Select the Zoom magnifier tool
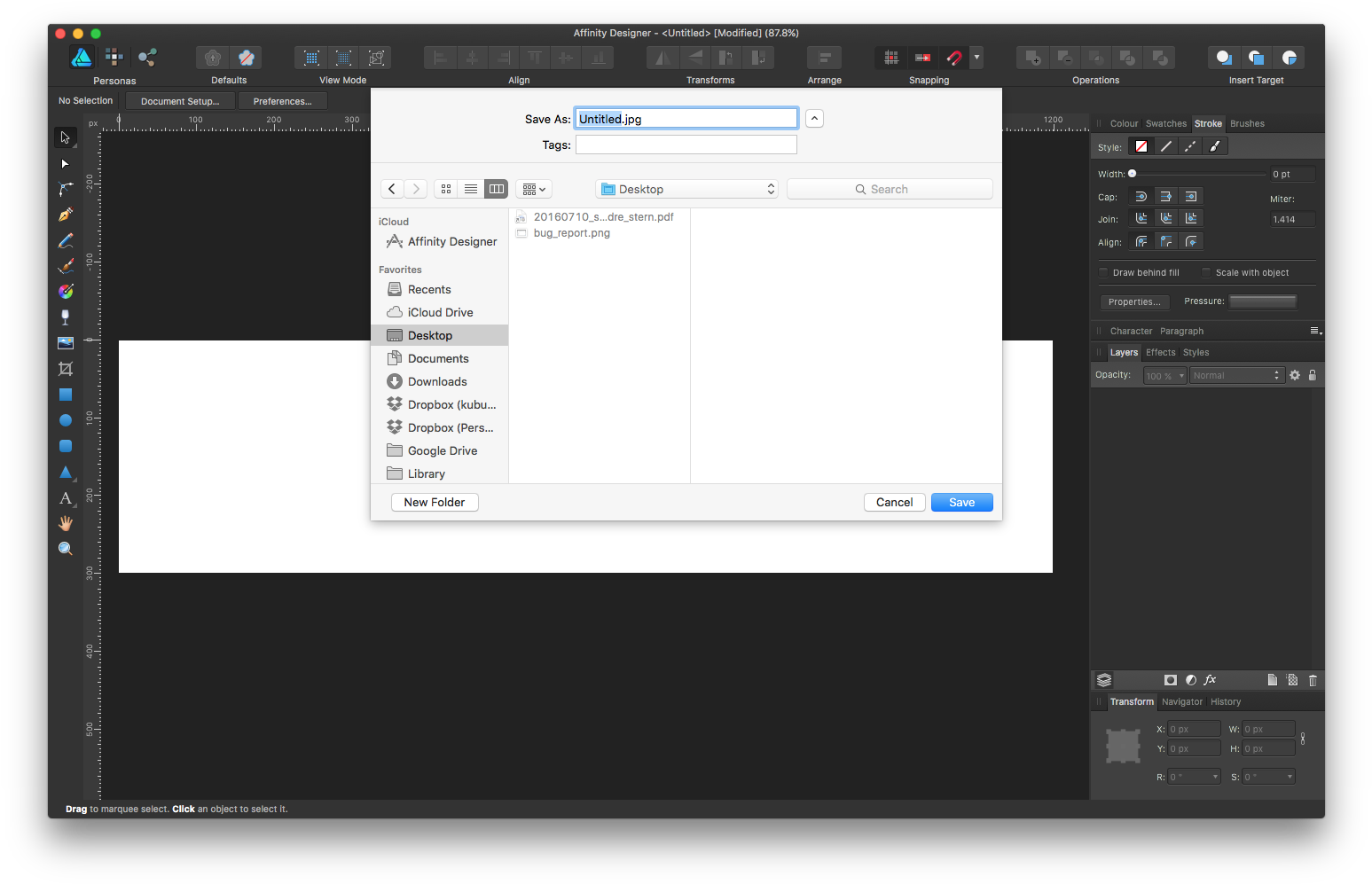This screenshot has height=884, width=1372. point(66,549)
